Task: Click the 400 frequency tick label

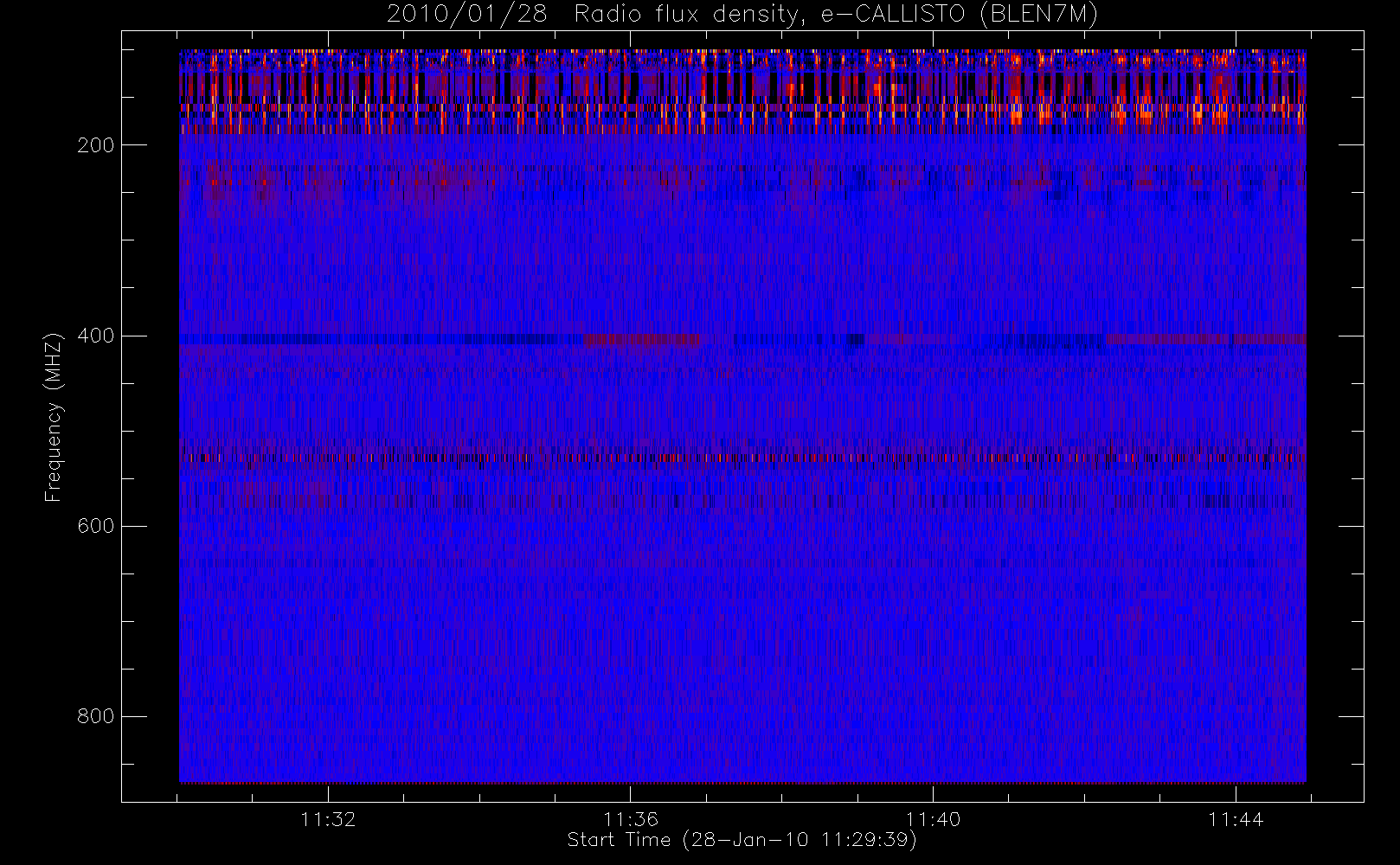Action: 95,336
